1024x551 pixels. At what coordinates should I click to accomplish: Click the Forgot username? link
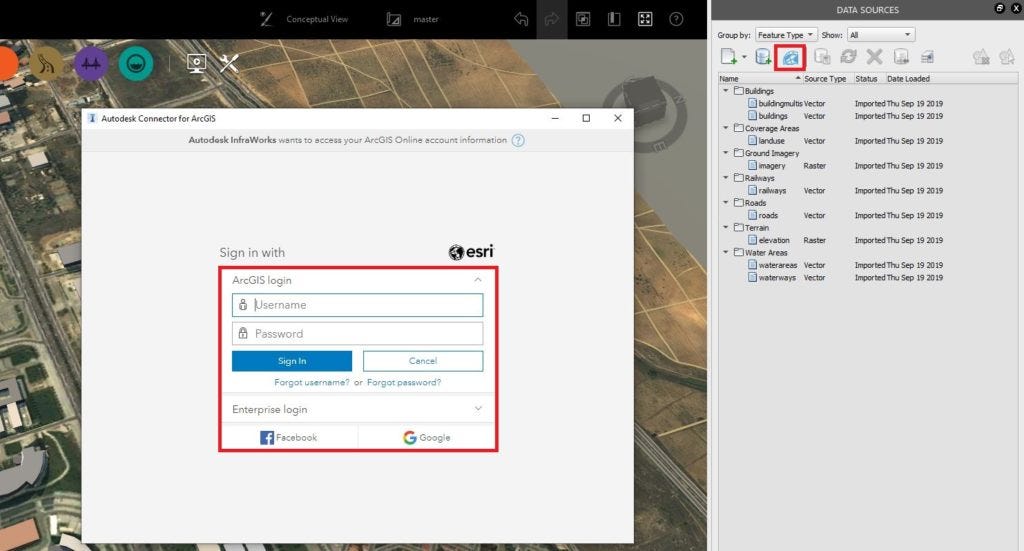click(312, 383)
